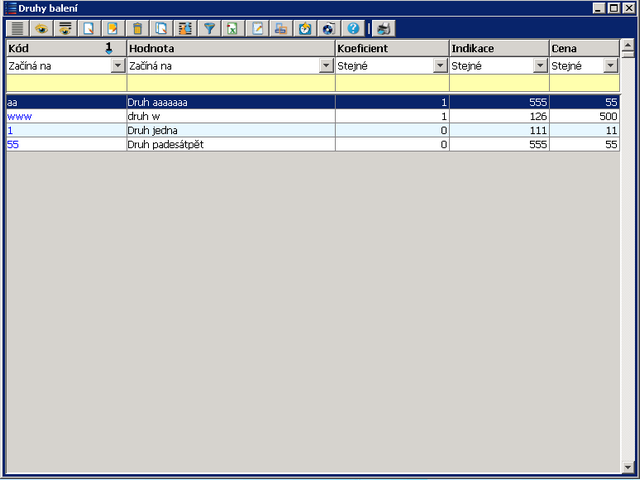Click the scrollbar down arrow
The image size is (640, 480).
(x=627, y=466)
